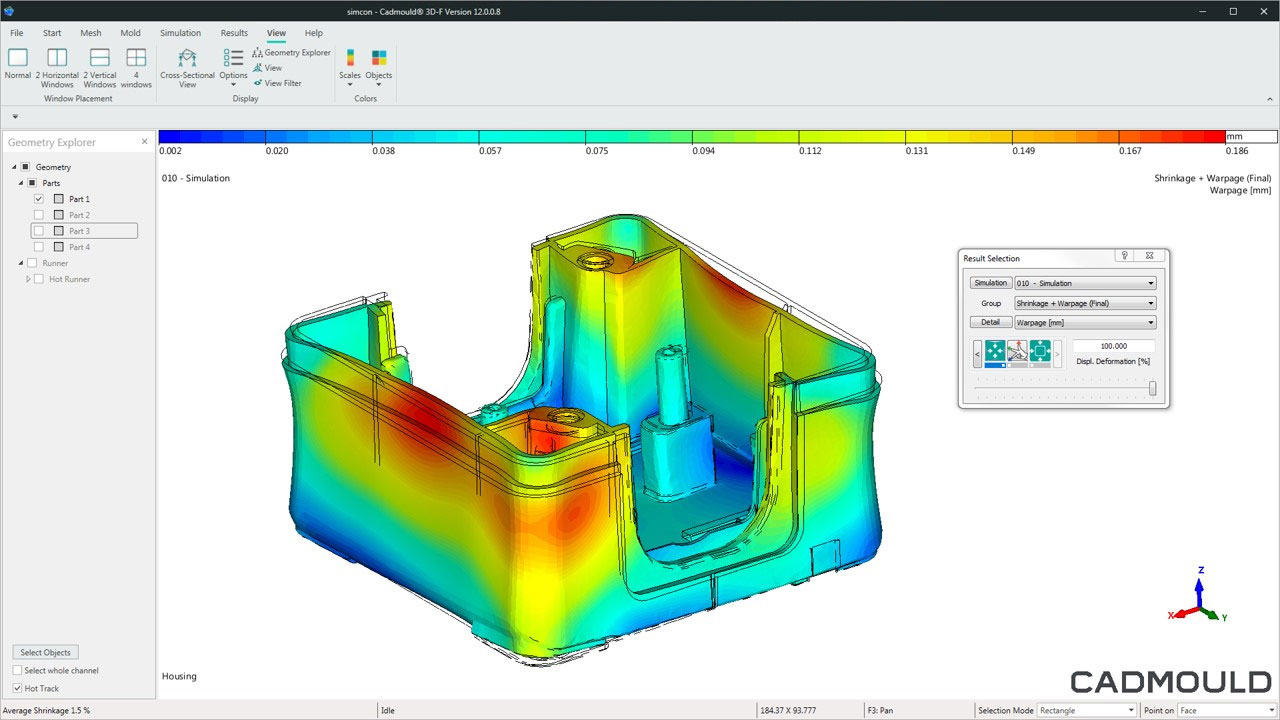This screenshot has height=720, width=1280.
Task: Expand the Warpage [mm] detail dropdown
Action: pos(1085,322)
